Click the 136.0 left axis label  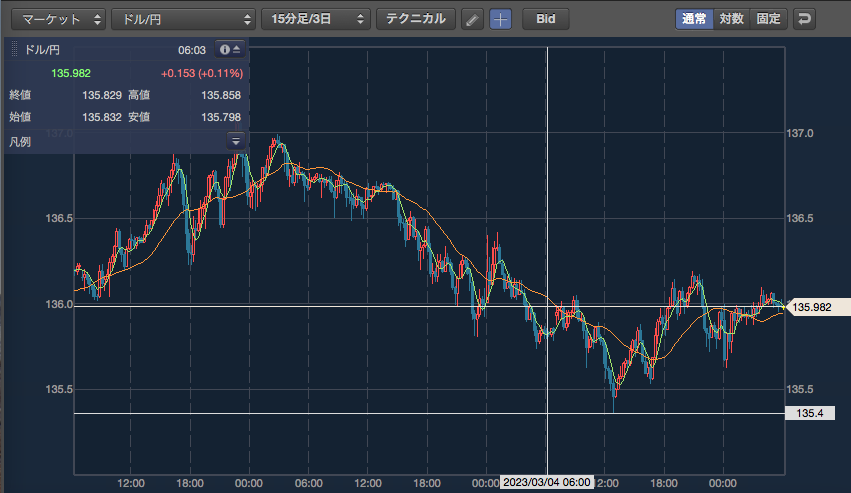(x=59, y=304)
